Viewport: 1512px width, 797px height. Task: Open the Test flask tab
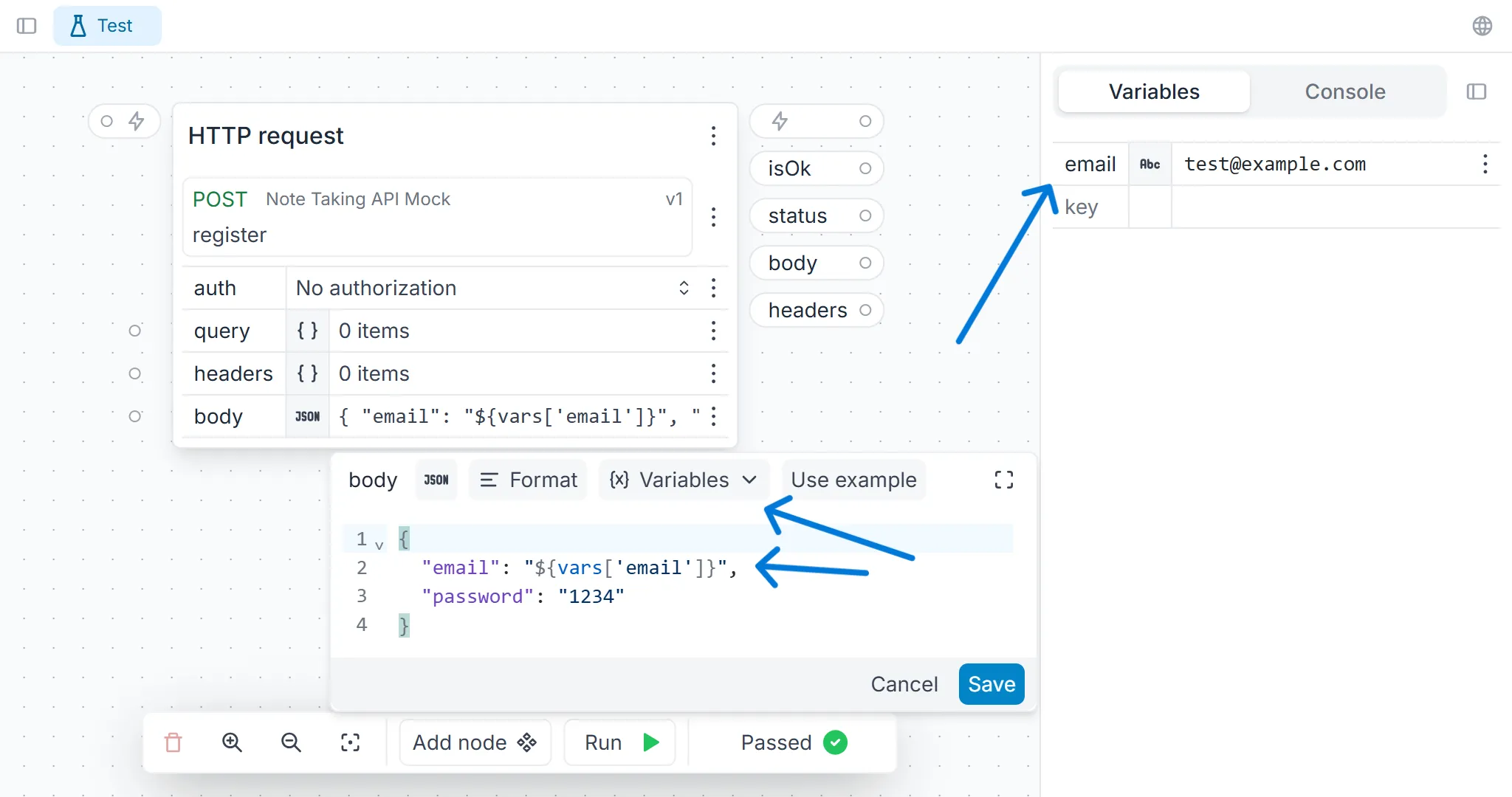[107, 26]
